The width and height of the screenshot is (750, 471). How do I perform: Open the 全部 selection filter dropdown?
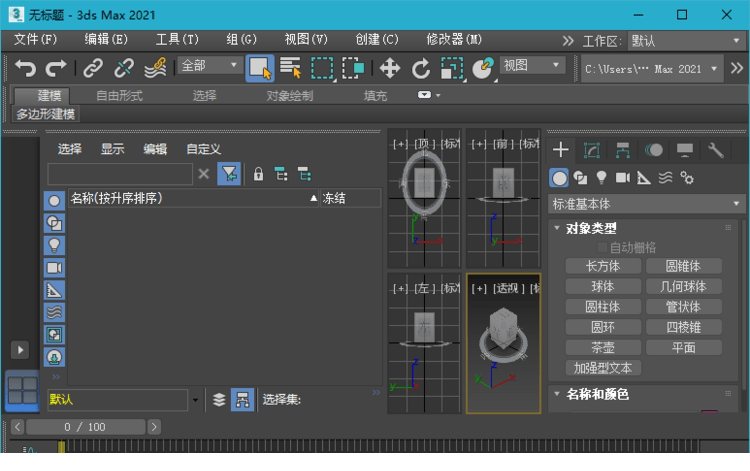tap(210, 66)
